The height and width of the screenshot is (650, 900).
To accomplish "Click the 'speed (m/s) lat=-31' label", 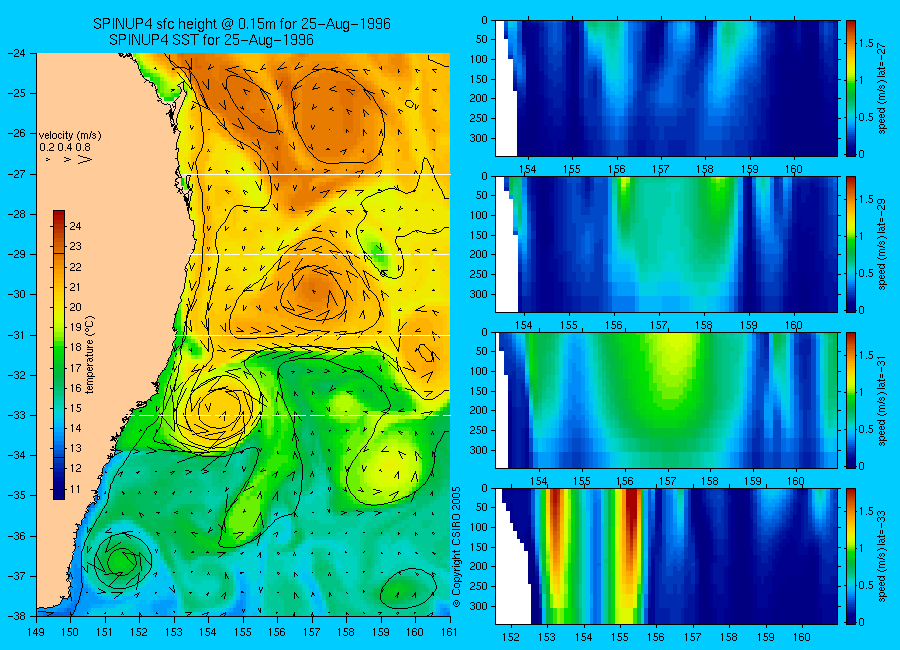I will [882, 400].
